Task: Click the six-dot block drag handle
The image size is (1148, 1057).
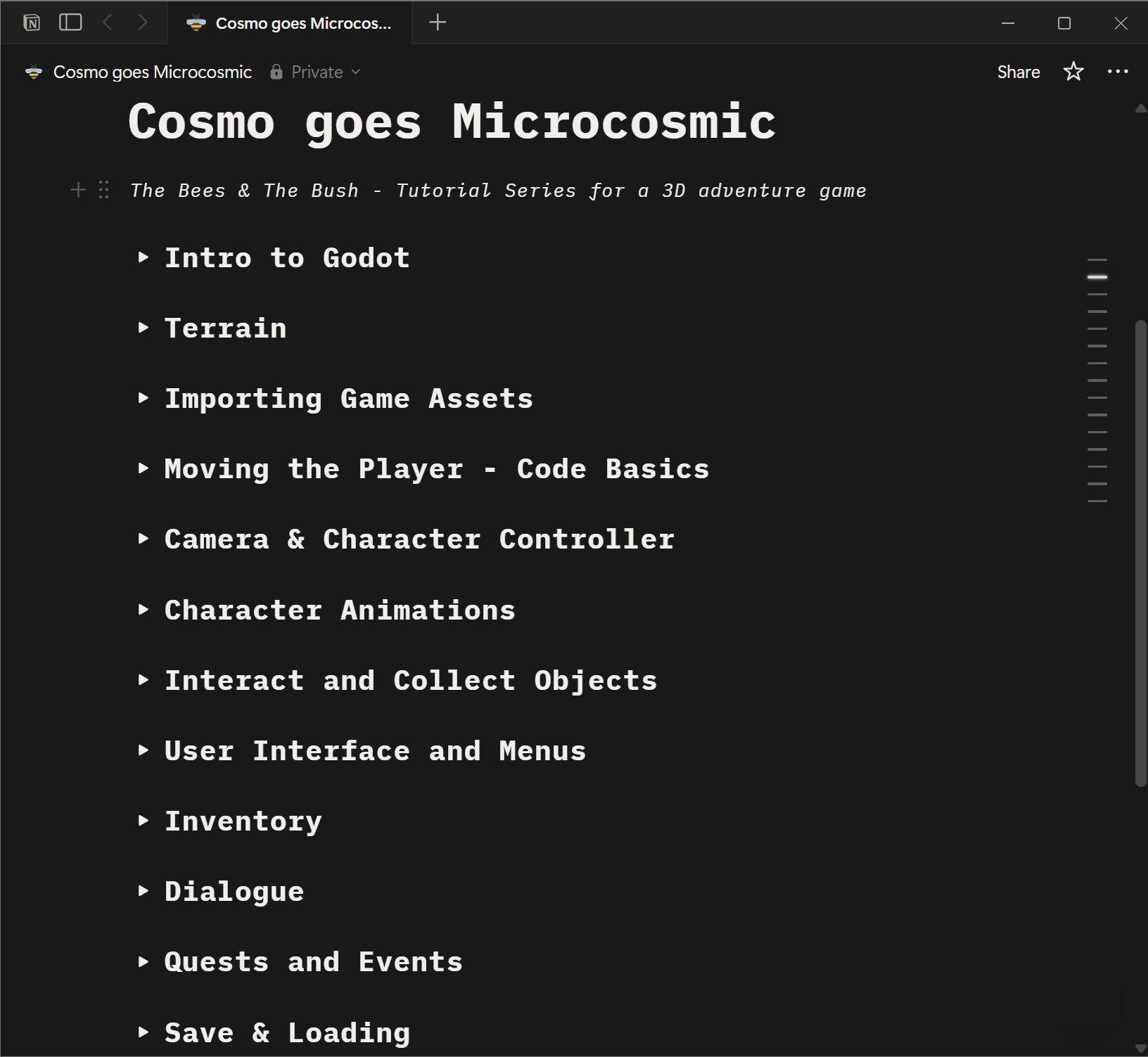Action: (104, 190)
